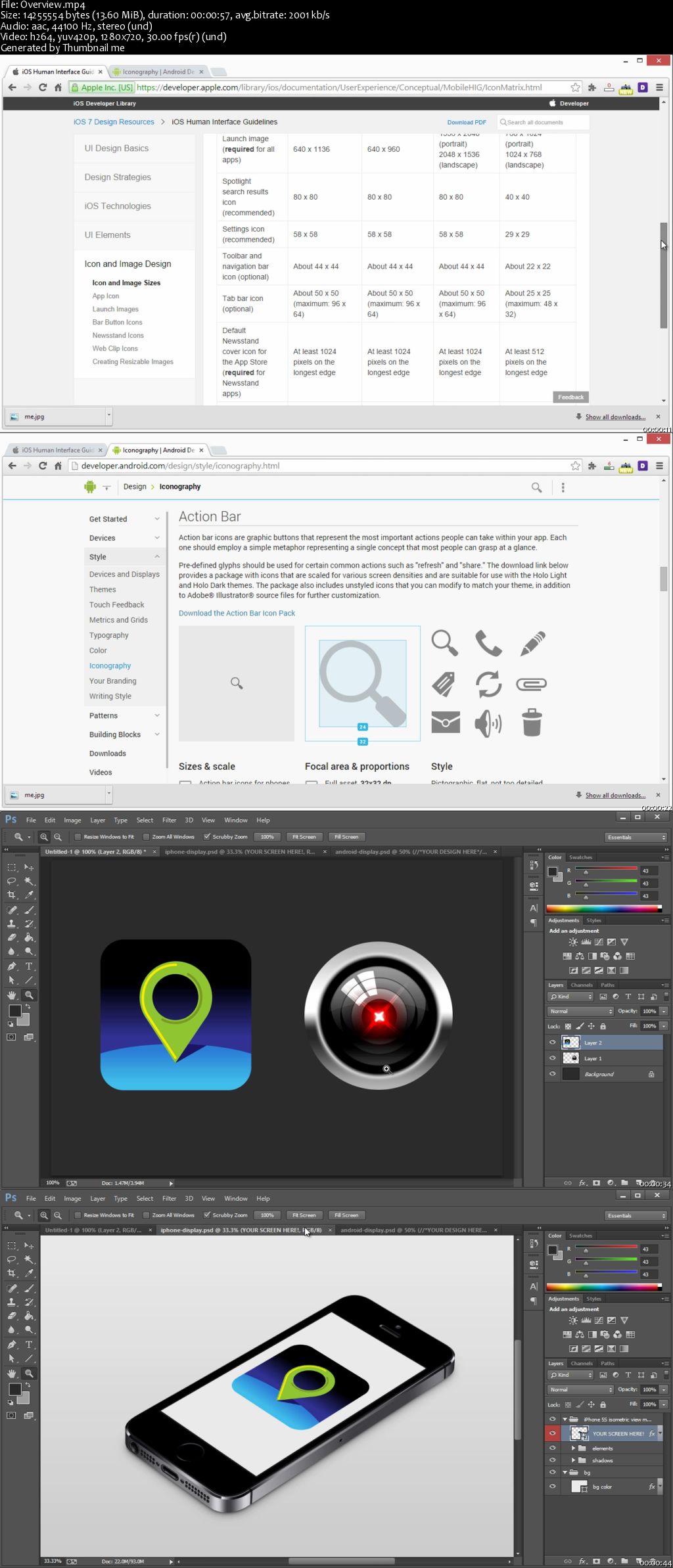Open Window menu in the iphone-display Photoshop window
The height and width of the screenshot is (1568, 673).
tap(236, 1199)
